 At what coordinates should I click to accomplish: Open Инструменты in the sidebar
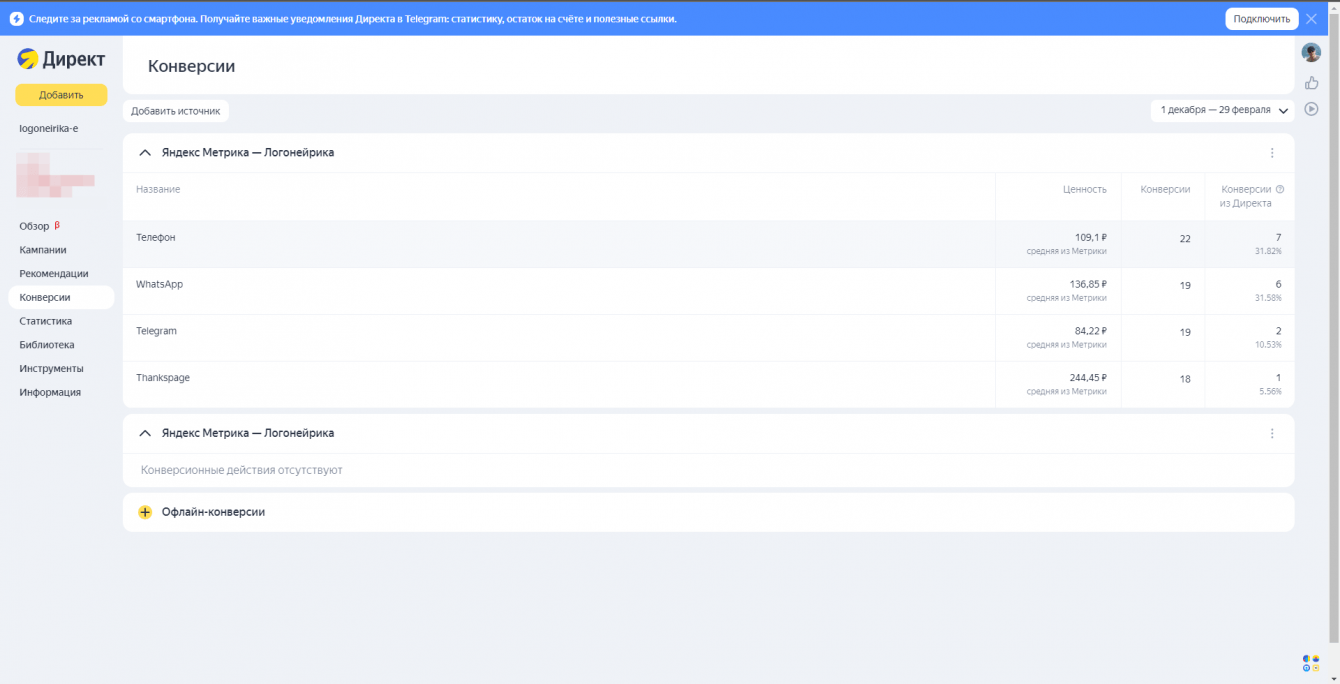click(51, 368)
